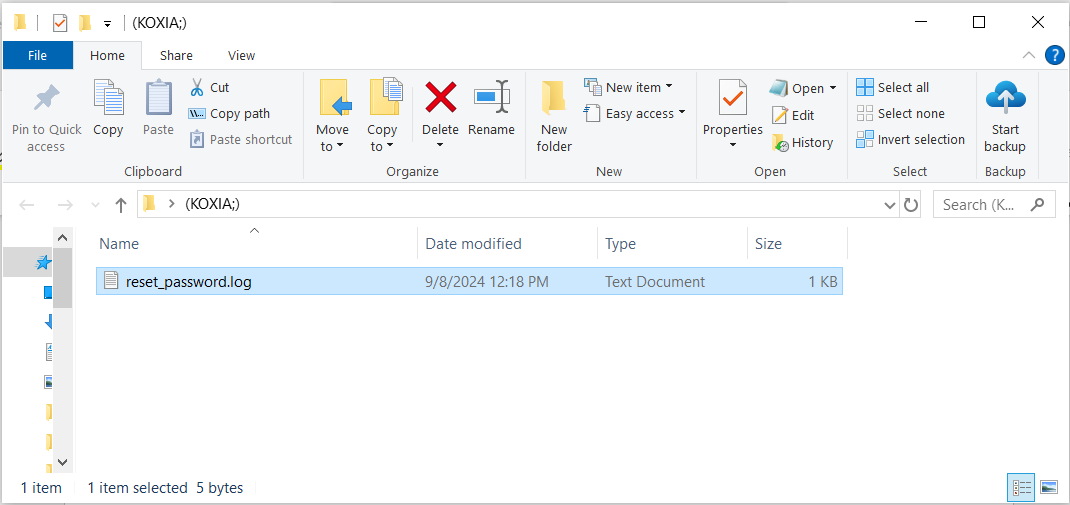The height and width of the screenshot is (505, 1070).
Task: Switch to Large icons view layout
Action: click(1049, 487)
